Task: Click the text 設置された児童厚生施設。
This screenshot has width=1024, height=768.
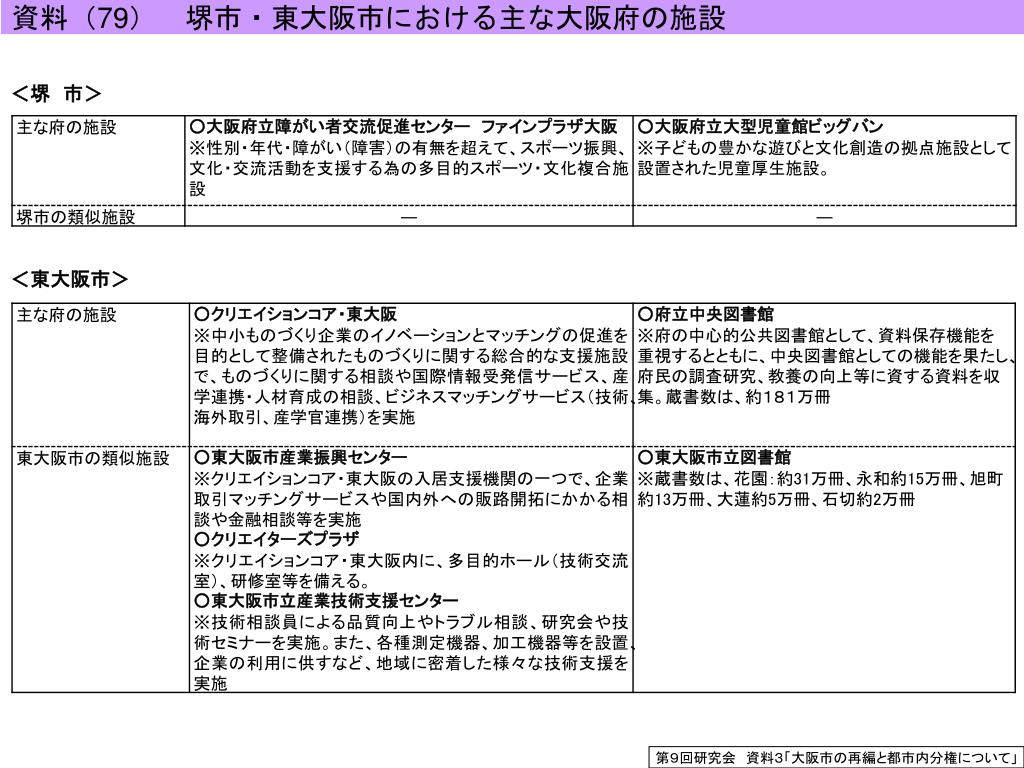Action: (x=734, y=168)
